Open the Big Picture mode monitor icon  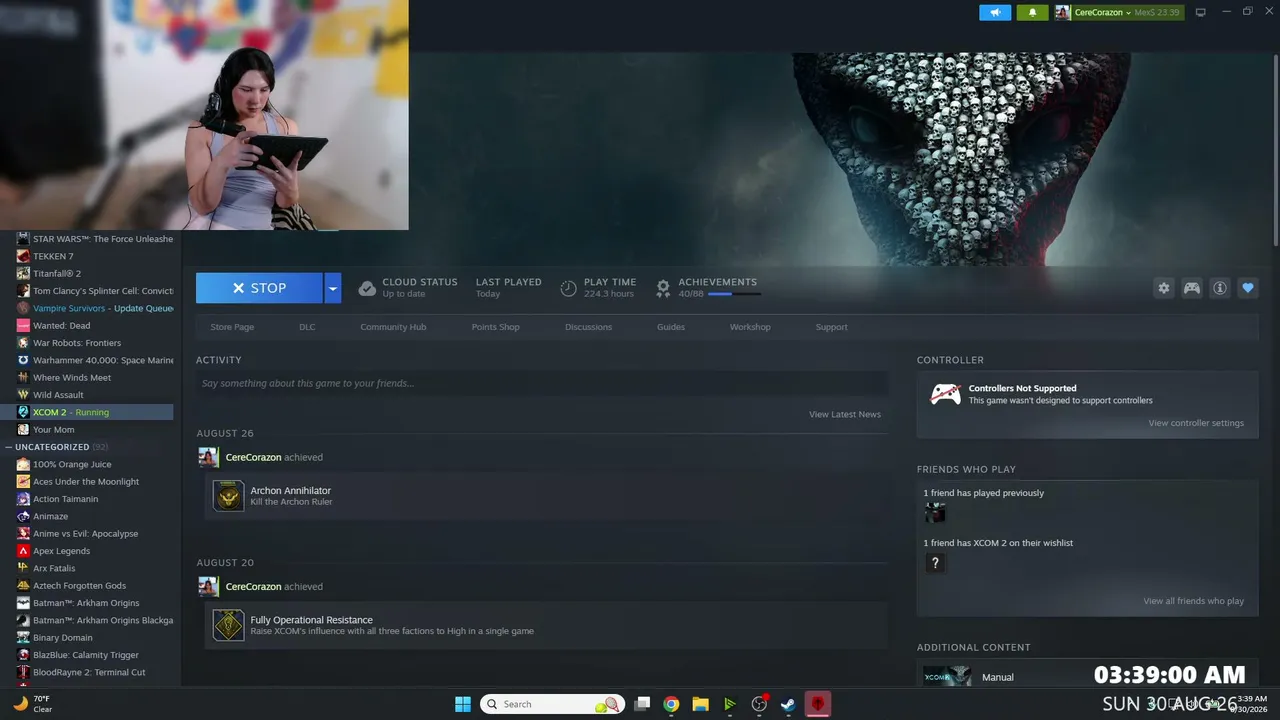(1201, 12)
